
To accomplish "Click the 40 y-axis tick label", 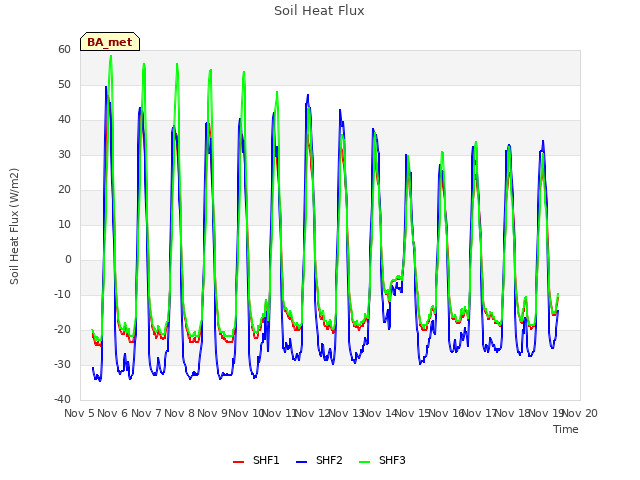I will pyautogui.click(x=64, y=120).
